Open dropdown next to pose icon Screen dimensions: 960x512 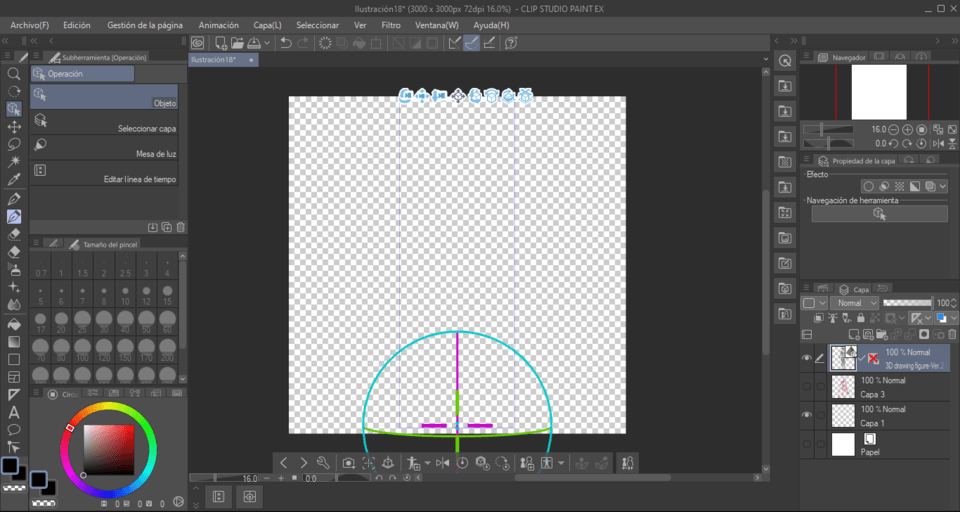pos(561,463)
